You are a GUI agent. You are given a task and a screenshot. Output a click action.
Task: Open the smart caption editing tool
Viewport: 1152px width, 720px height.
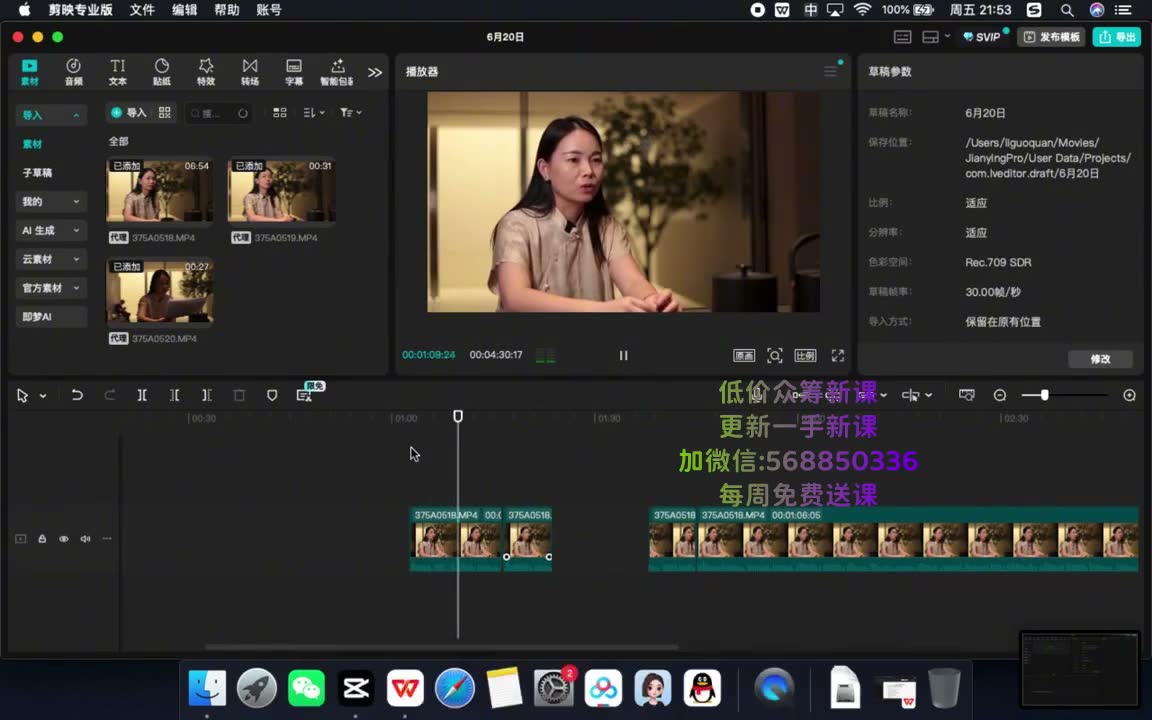point(304,395)
